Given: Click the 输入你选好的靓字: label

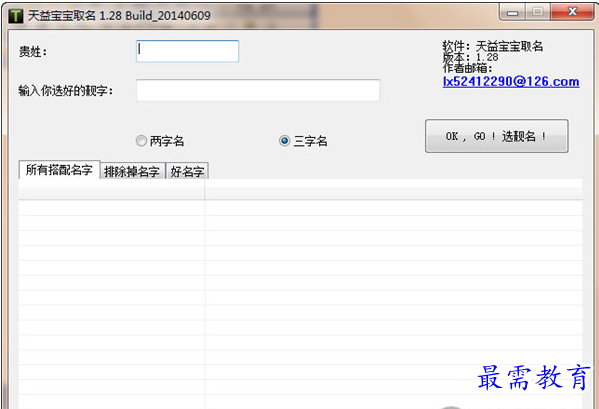Looking at the screenshot, I should 66,91.
